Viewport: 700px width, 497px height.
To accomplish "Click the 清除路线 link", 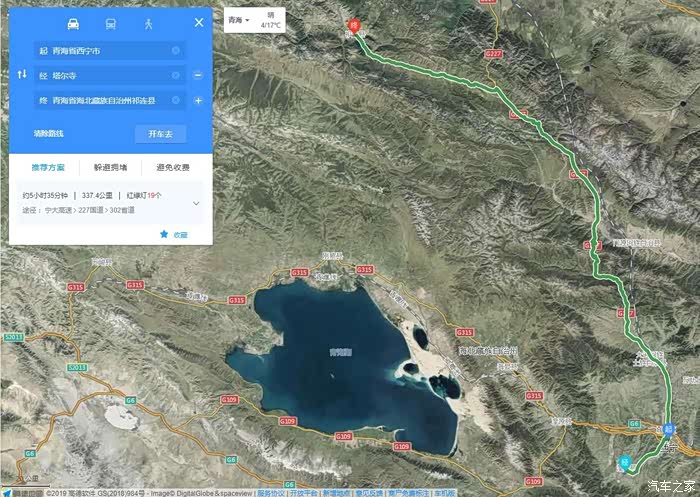I will 48,134.
